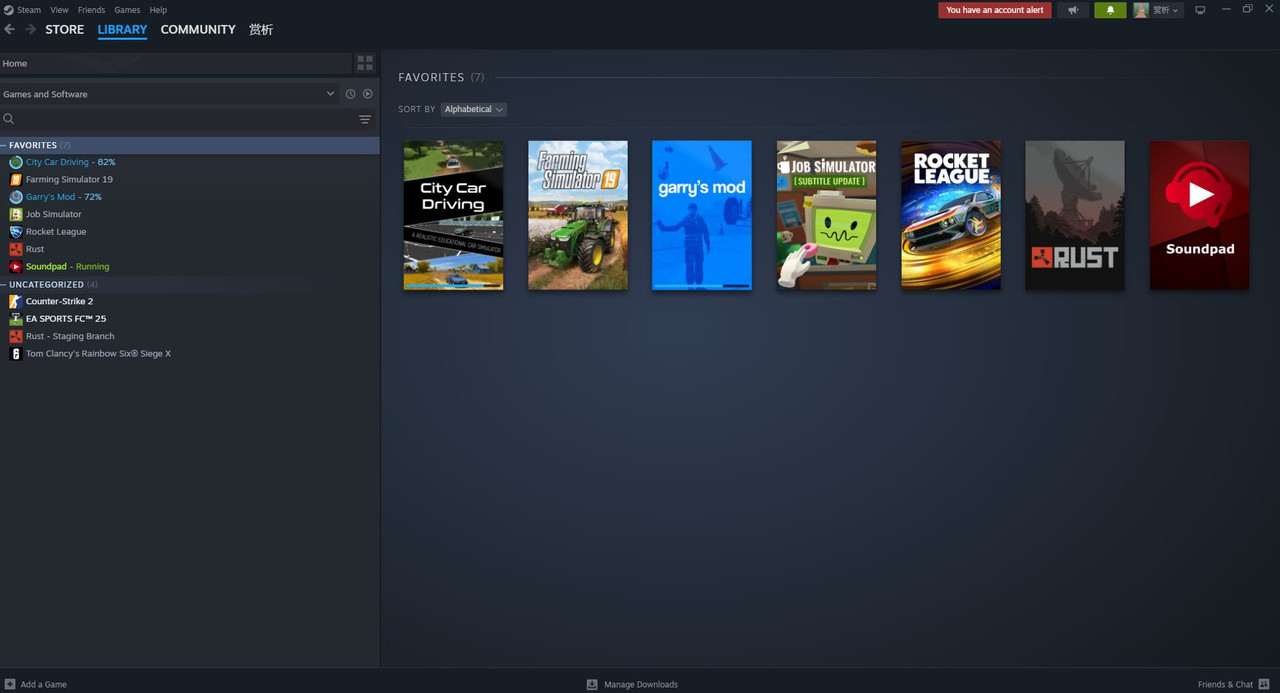Switch to the COMMUNITY tab
Image resolution: width=1280 pixels, height=693 pixels.
[198, 29]
